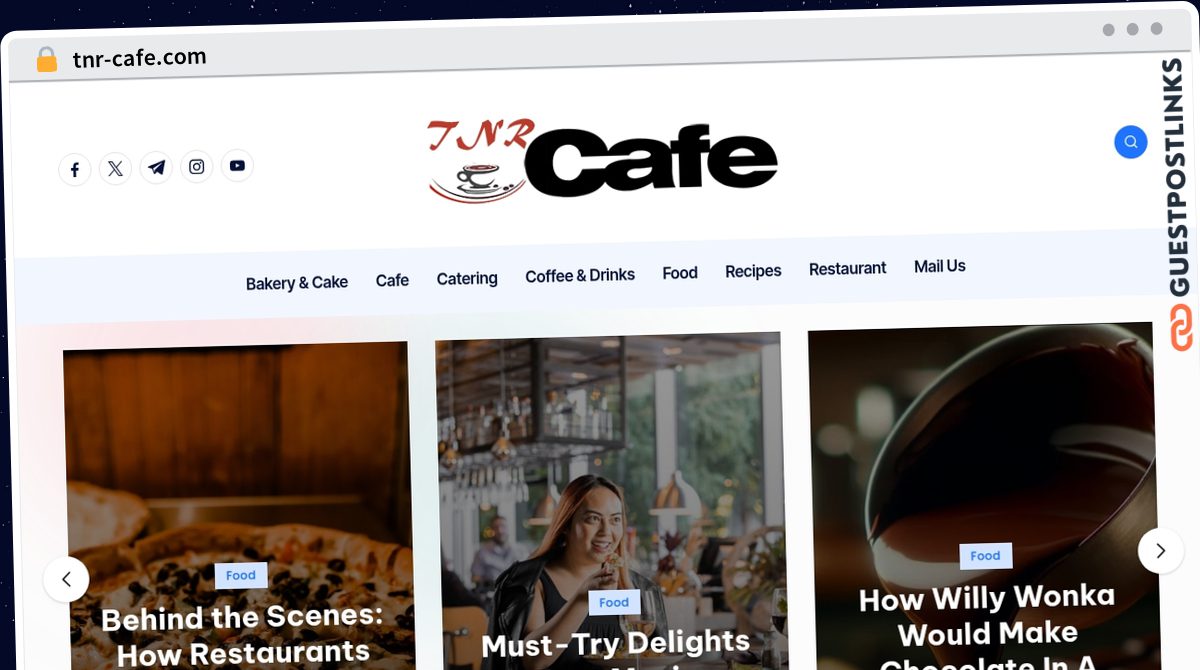Click Food tag on pizza article
The image size is (1200, 670).
tap(241, 575)
